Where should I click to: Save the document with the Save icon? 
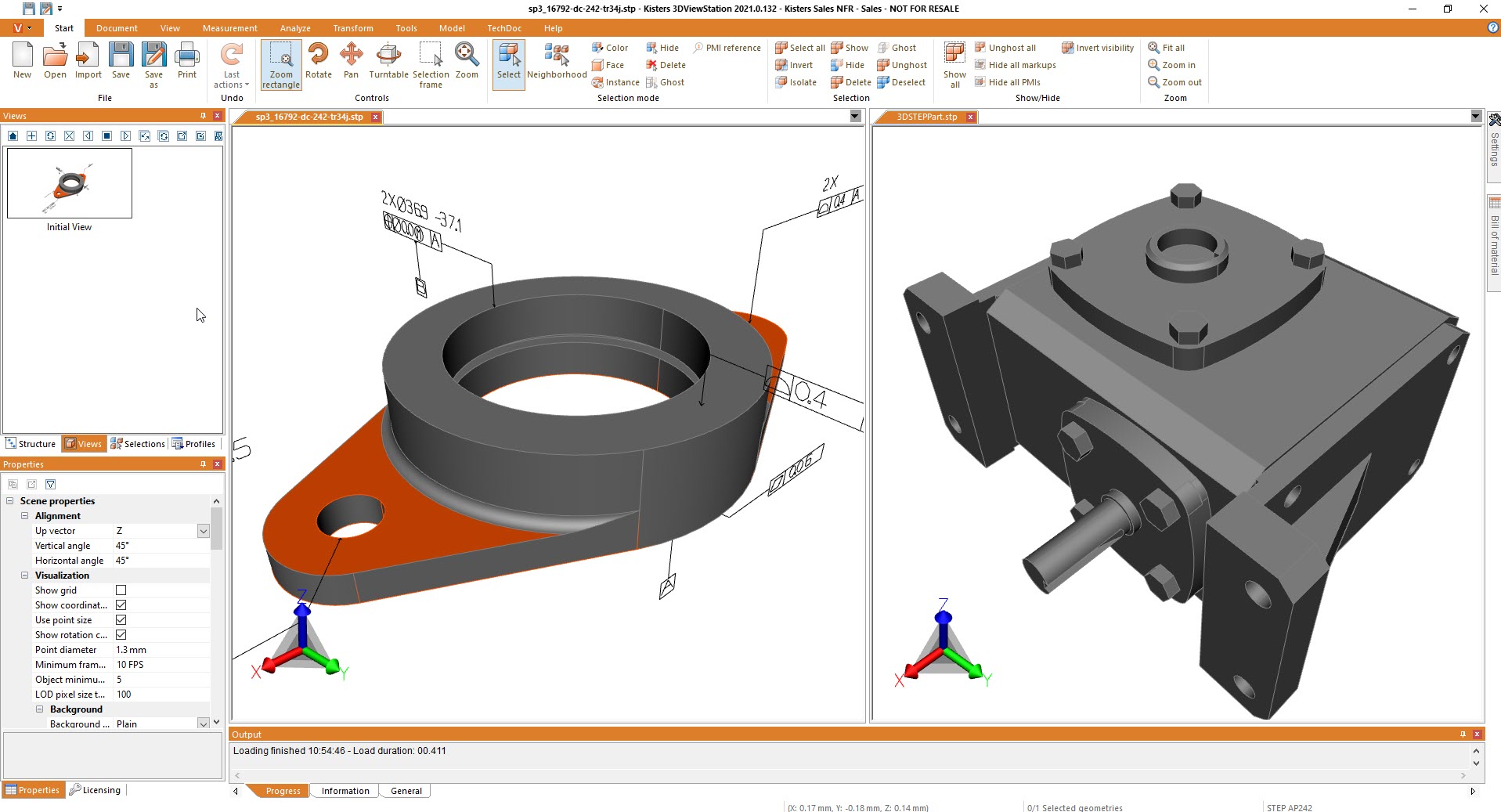[121, 61]
